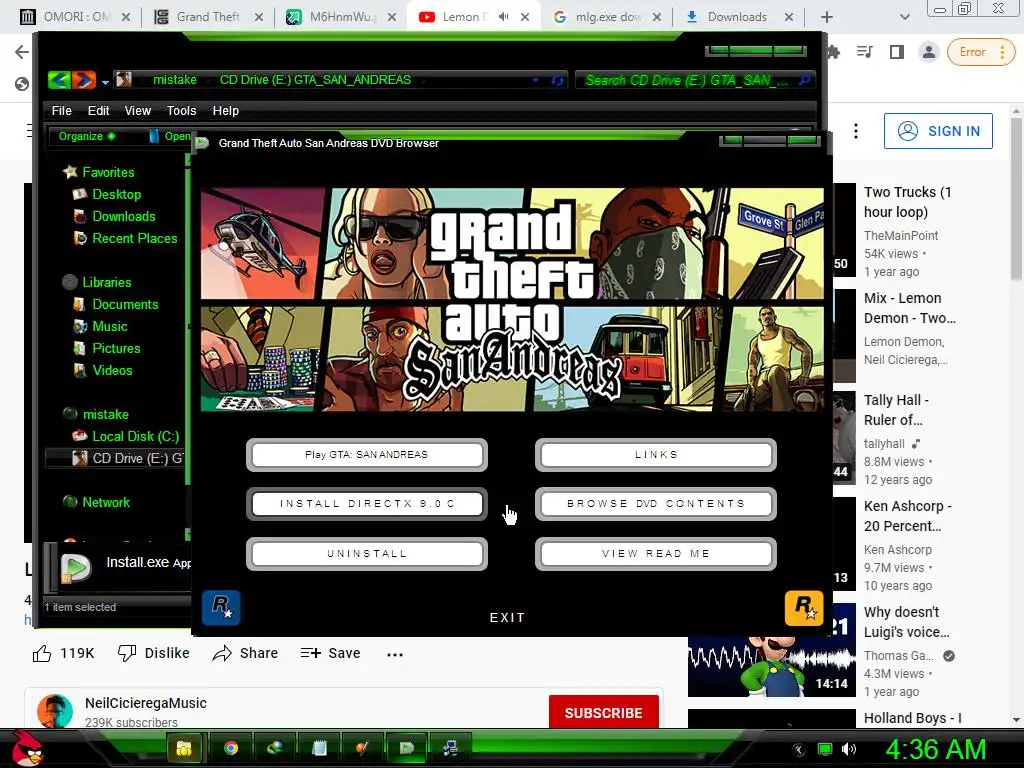This screenshot has width=1024, height=768.
Task: Click the Luigi's voice video thumbnail
Action: 772,650
